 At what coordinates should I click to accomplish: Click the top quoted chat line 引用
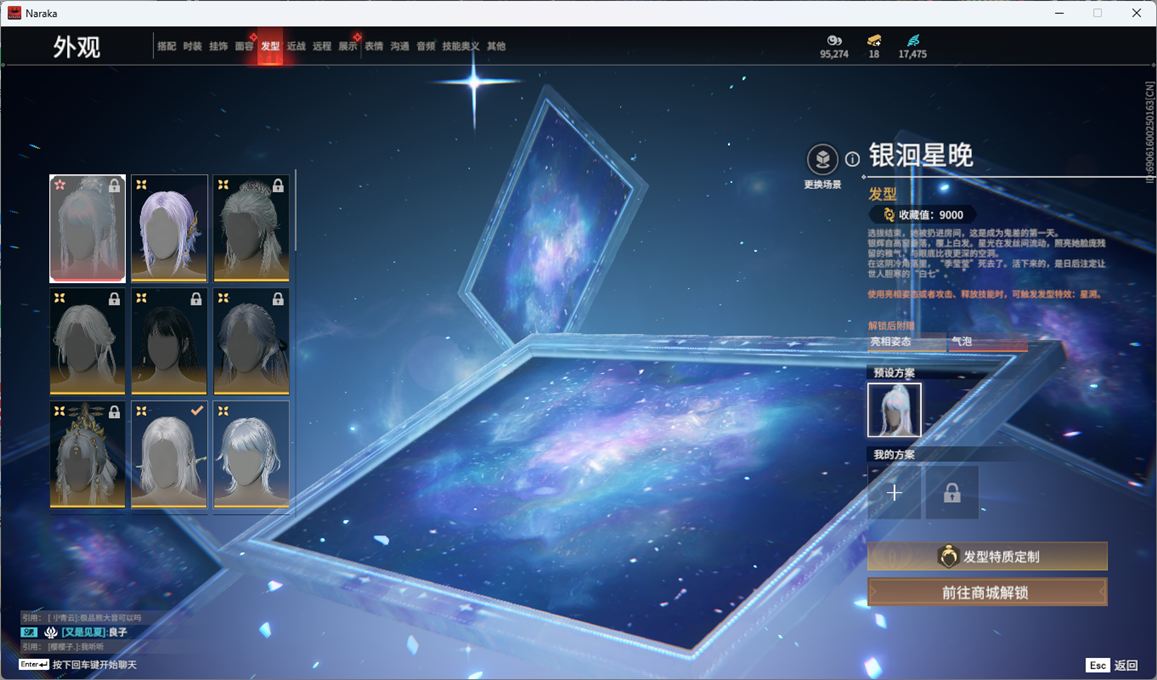click(x=81, y=617)
